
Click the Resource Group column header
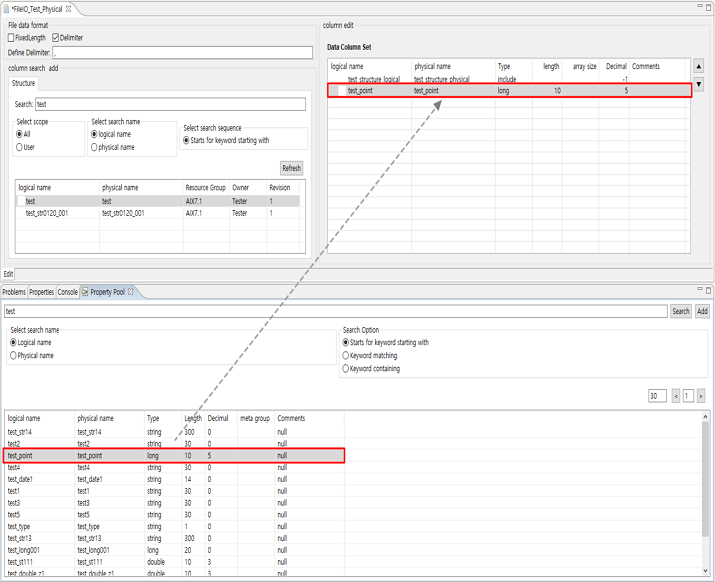coord(206,187)
